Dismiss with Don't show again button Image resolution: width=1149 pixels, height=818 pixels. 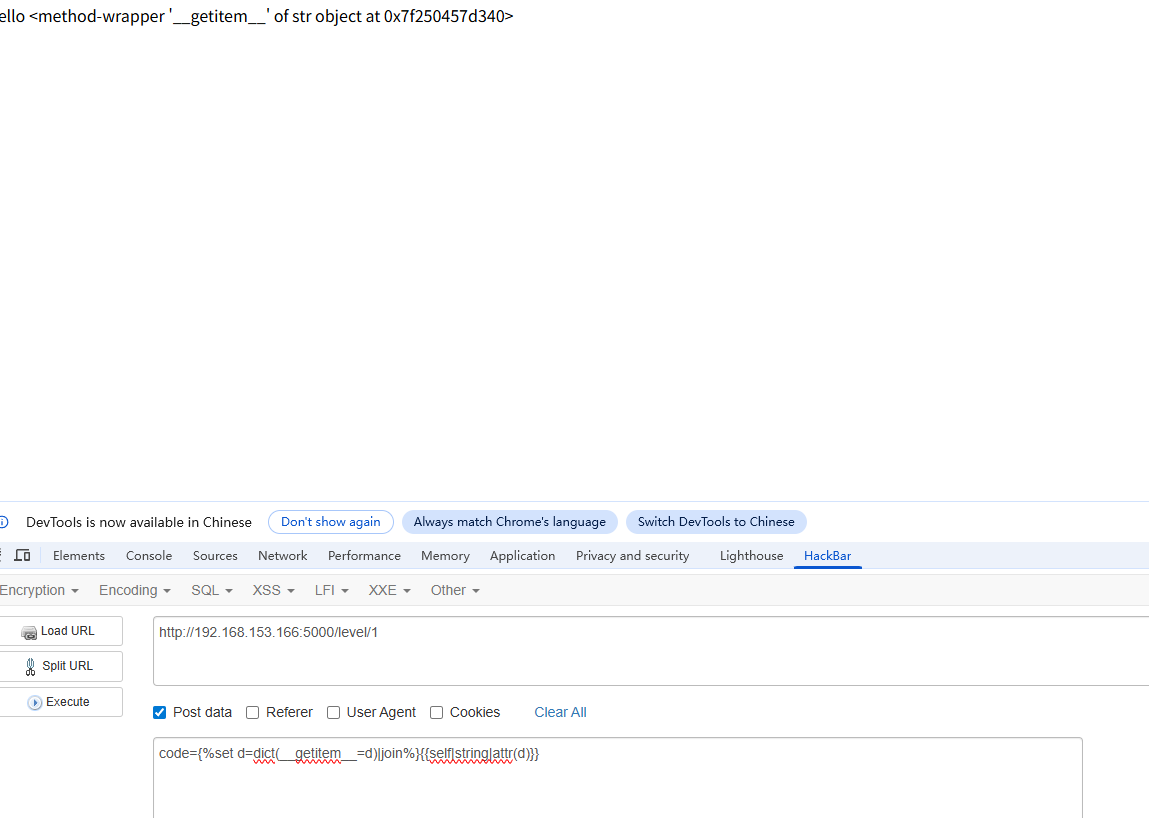point(330,522)
